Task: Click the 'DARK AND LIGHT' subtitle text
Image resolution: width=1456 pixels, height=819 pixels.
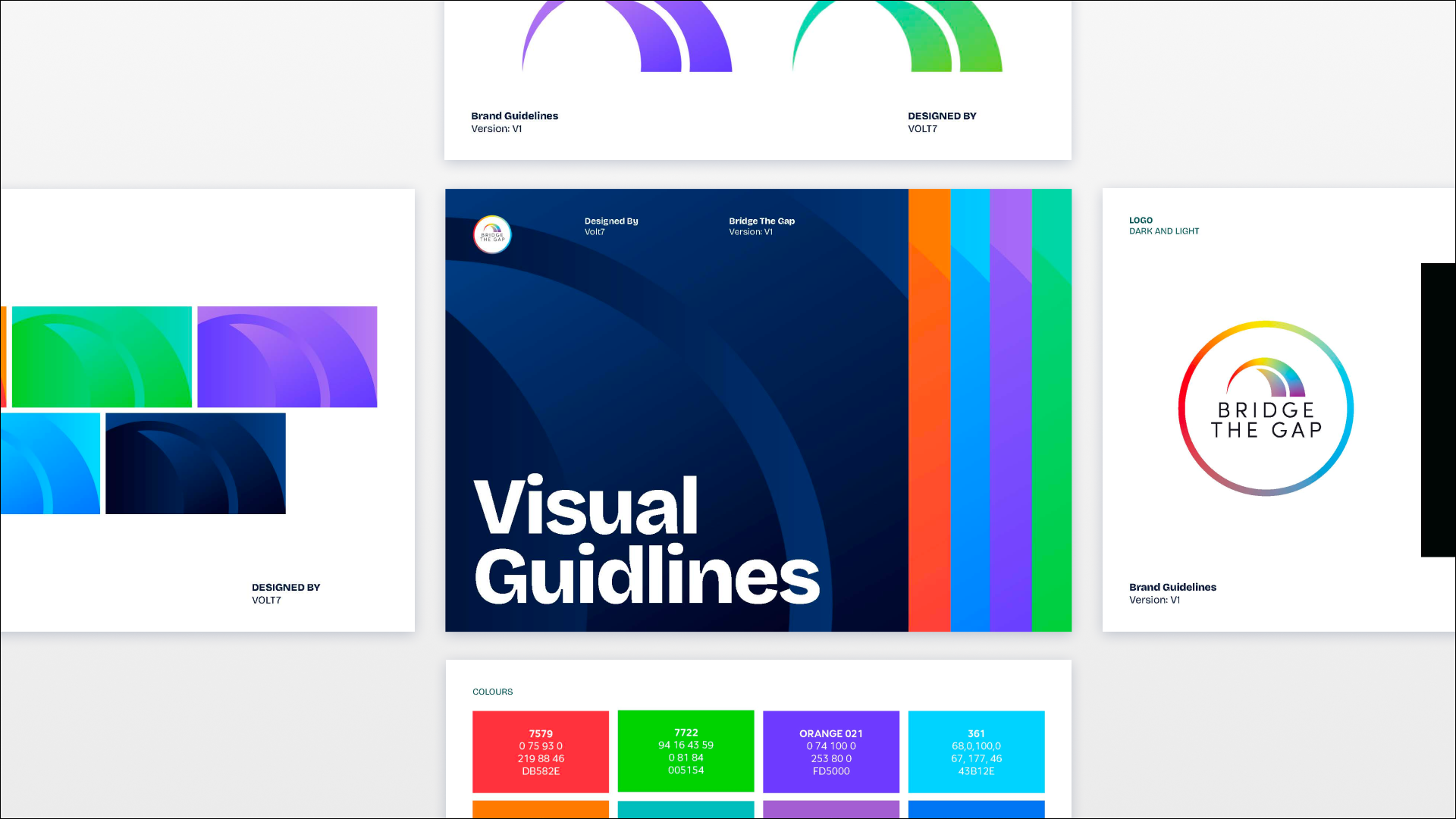Action: coord(1164,231)
